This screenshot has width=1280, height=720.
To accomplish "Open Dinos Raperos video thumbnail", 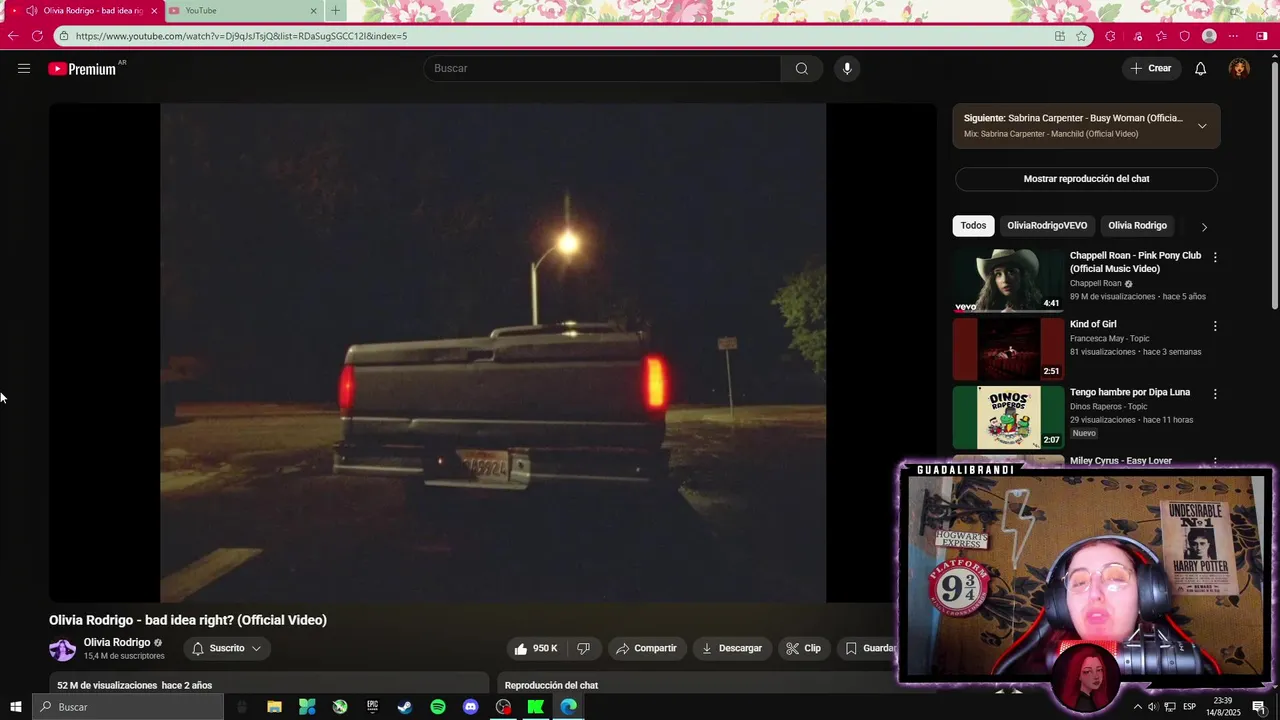I will point(1008,418).
